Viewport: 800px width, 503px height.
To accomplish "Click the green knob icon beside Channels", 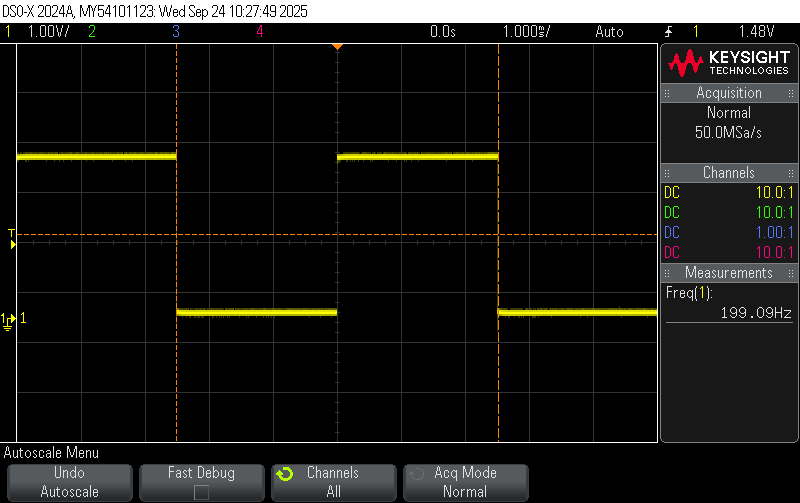I will click(285, 474).
